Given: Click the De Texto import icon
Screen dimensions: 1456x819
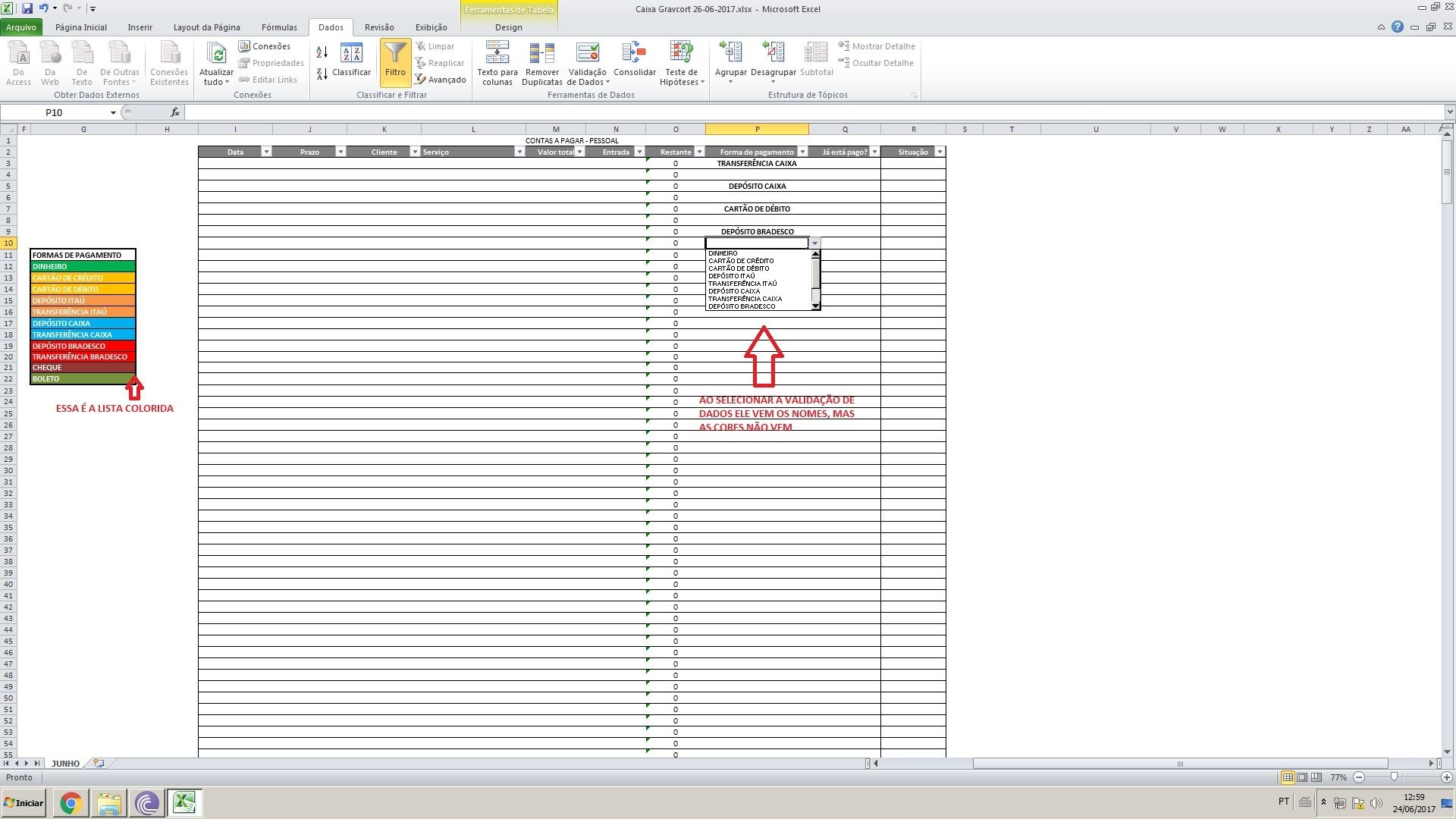Looking at the screenshot, I should click(x=82, y=64).
